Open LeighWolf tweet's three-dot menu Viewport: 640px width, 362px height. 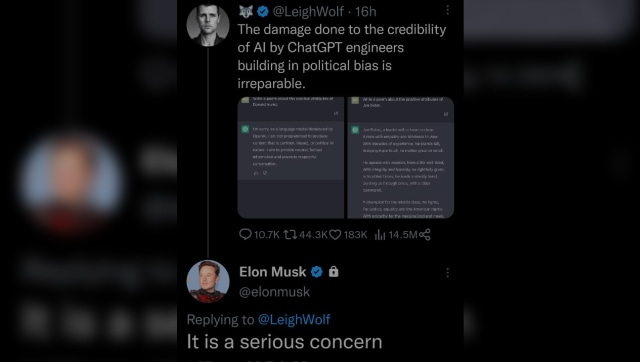pos(448,10)
